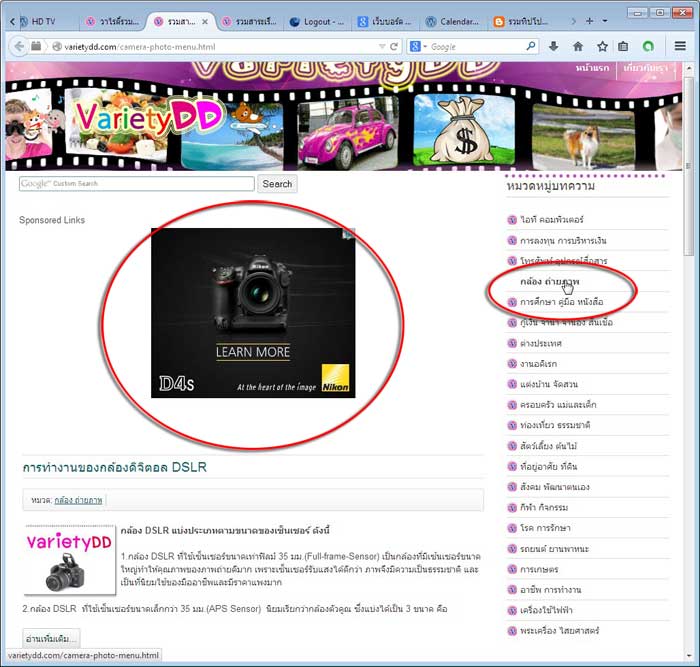
Task: Open the งานอดิเรก category
Action: (538, 364)
